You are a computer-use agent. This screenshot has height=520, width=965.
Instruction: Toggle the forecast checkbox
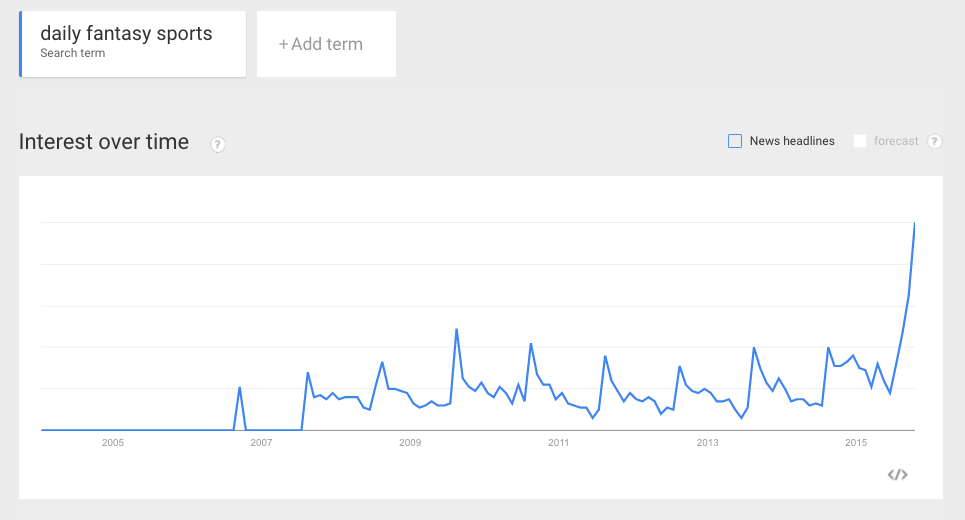click(x=860, y=141)
